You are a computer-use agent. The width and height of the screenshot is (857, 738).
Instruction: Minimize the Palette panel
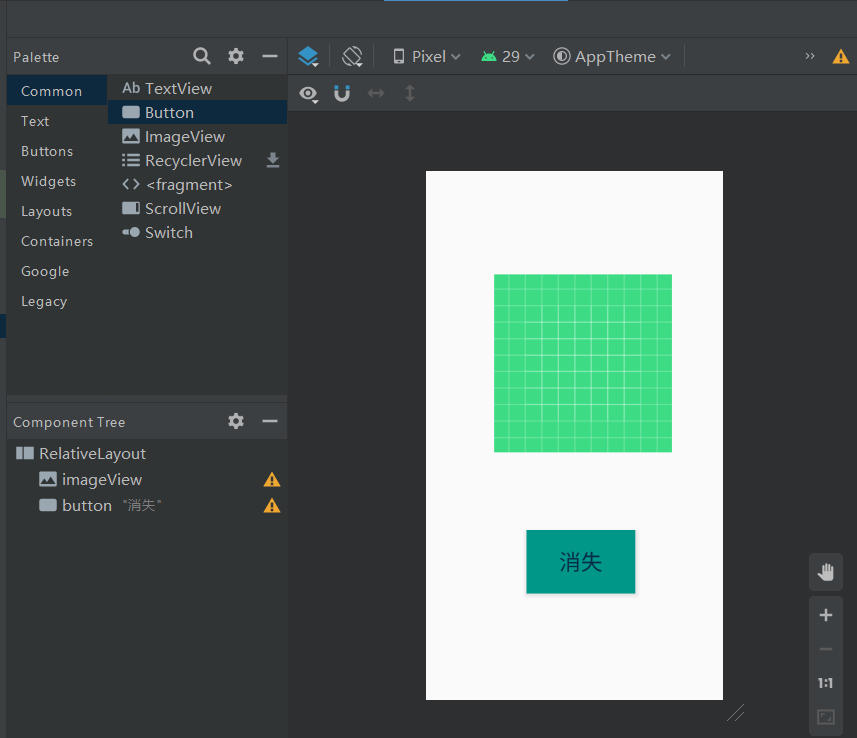point(270,56)
